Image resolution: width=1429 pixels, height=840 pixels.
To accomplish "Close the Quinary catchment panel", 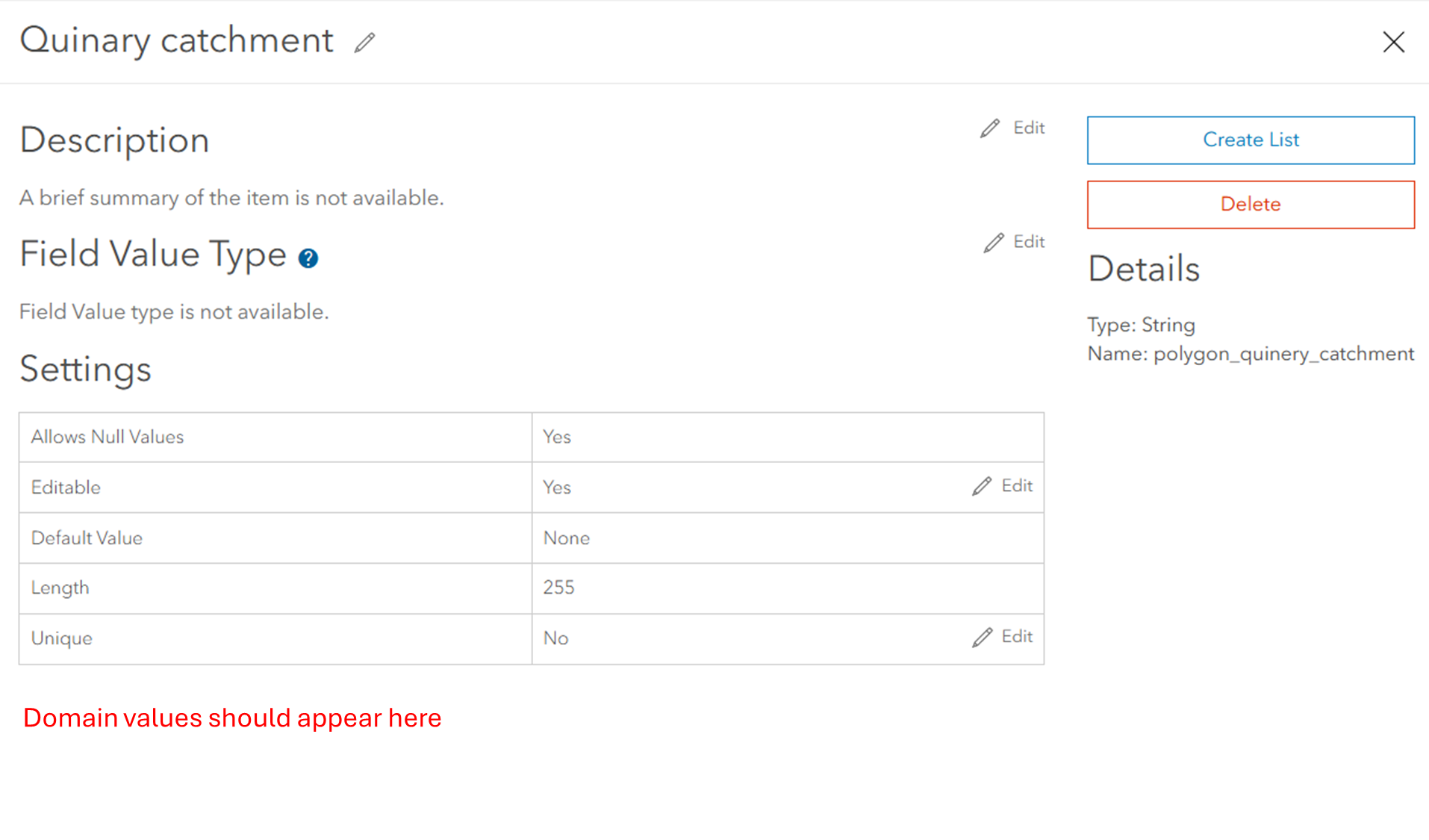I will pos(1393,42).
